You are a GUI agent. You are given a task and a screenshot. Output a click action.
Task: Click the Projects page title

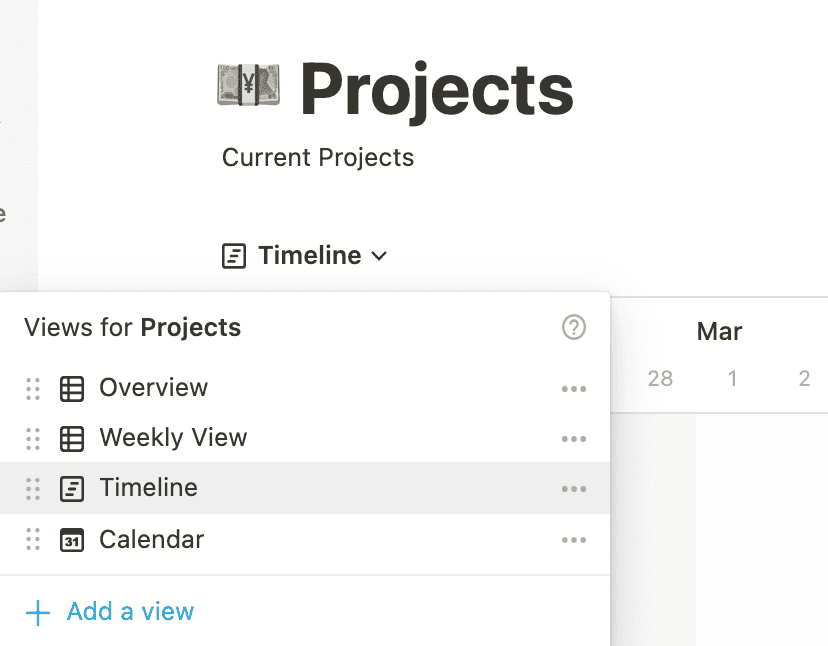437,89
